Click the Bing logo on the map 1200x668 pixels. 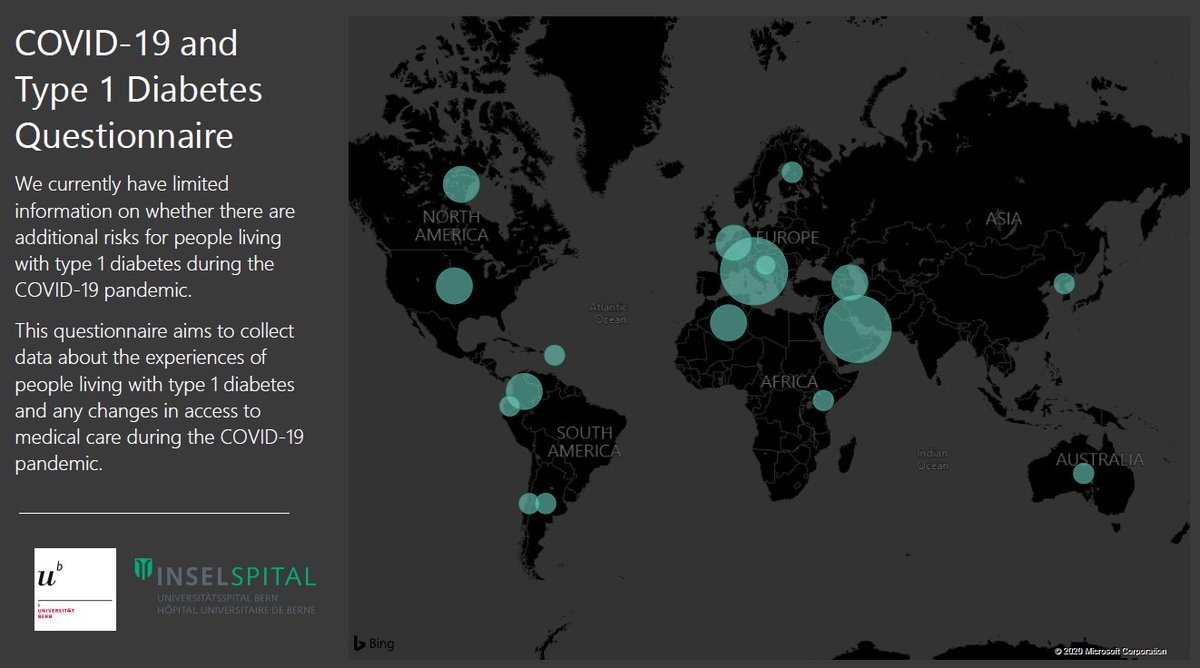374,644
